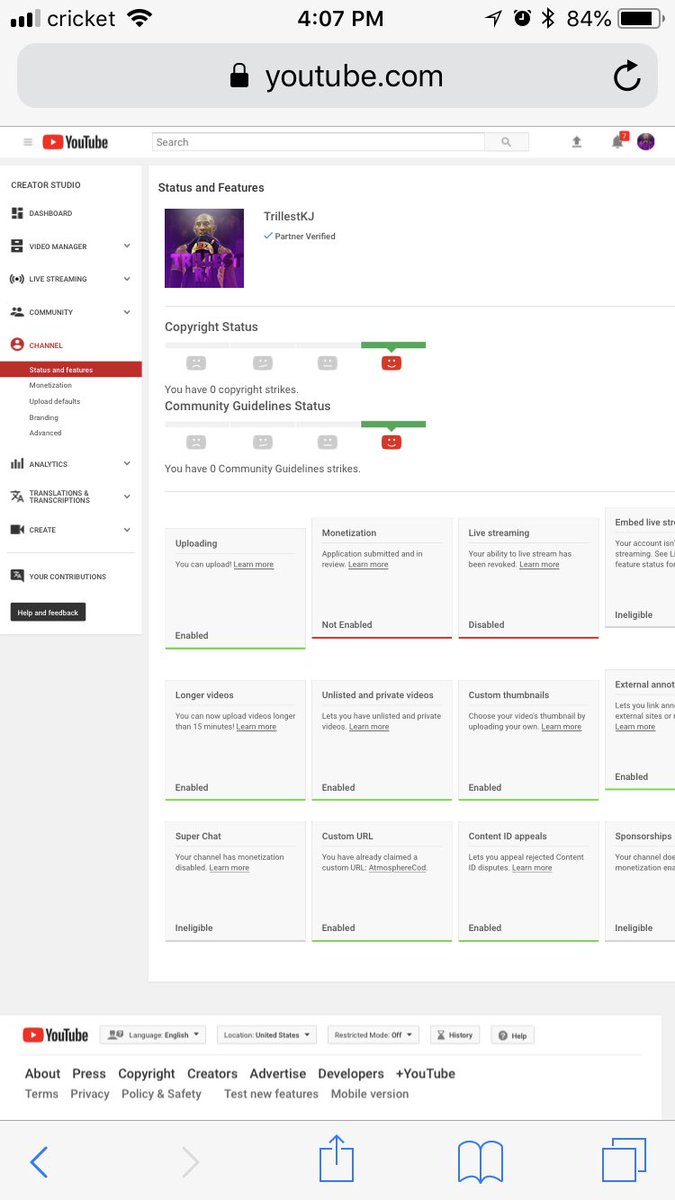Viewport: 675px width, 1200px height.
Task: Expand the Live Streaming chevron
Action: (x=127, y=279)
